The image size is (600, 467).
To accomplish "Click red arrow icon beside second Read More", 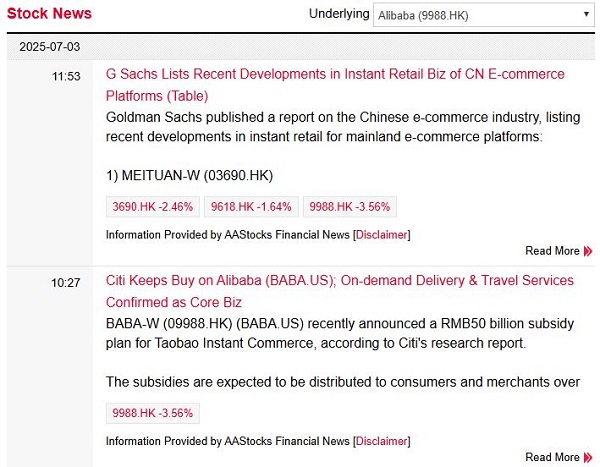I will (588, 457).
